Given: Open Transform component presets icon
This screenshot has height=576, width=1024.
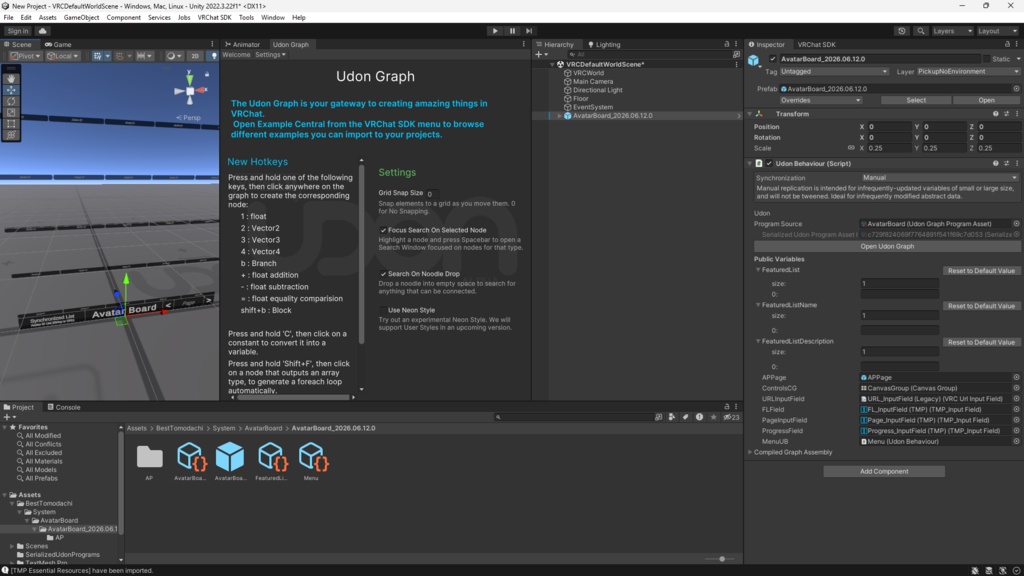Looking at the screenshot, I should point(1006,114).
